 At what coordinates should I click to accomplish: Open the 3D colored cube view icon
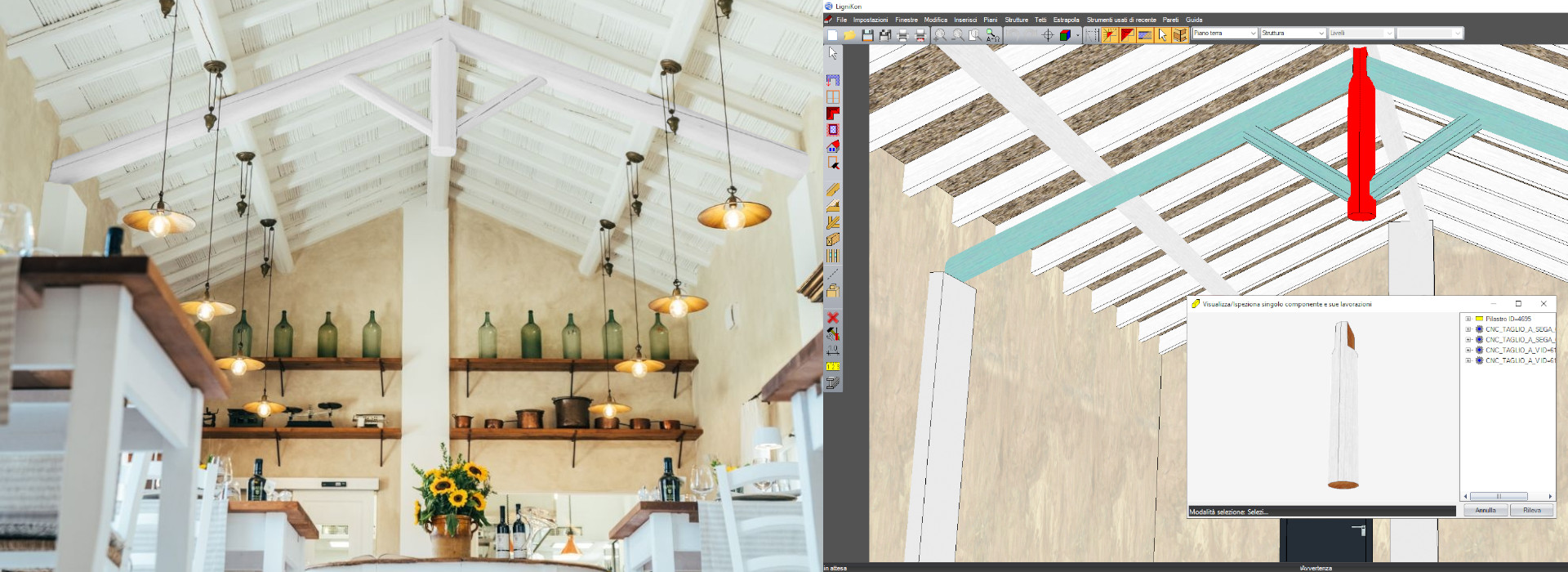click(x=1065, y=35)
